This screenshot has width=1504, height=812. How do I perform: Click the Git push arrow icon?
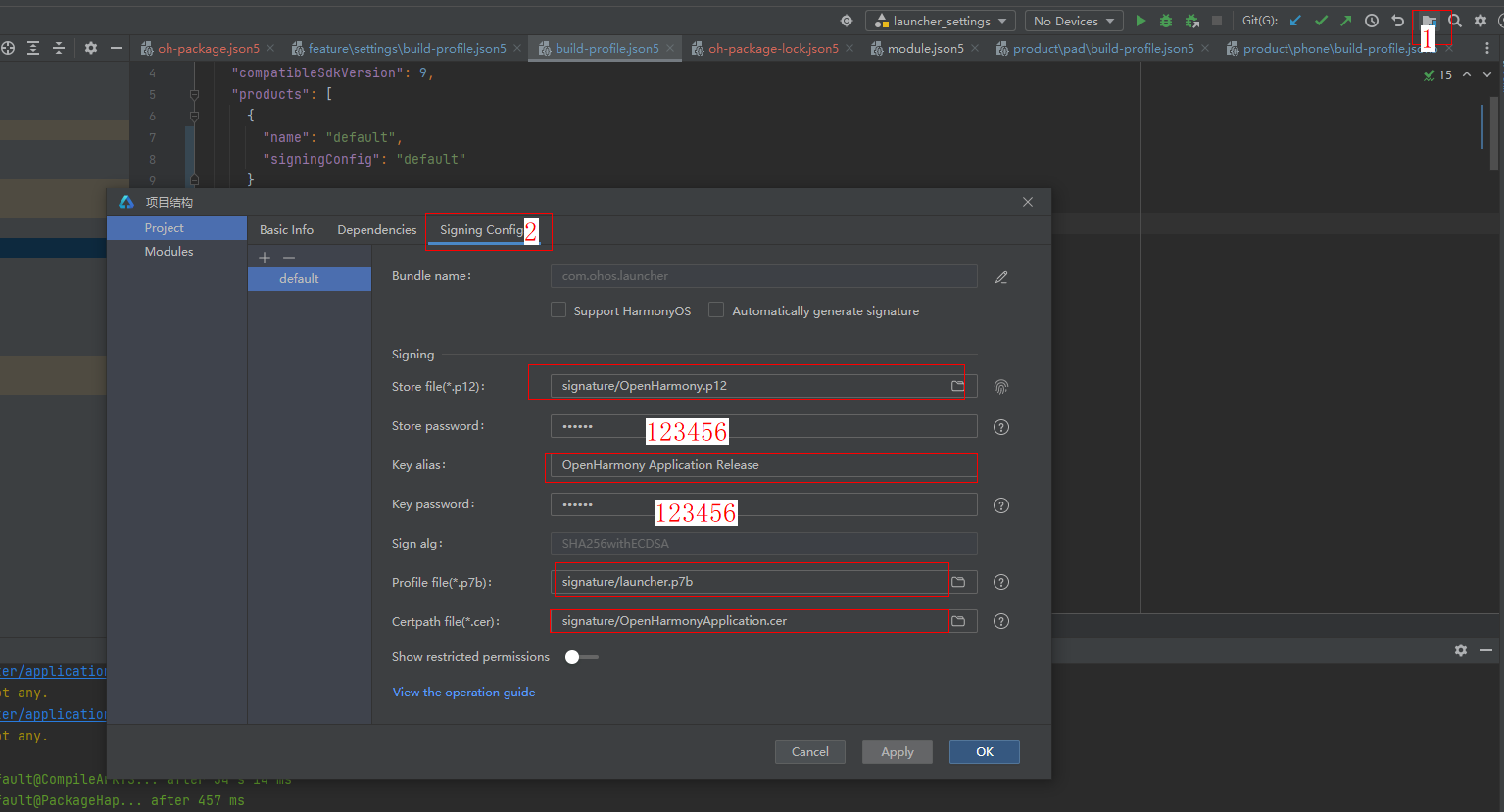pyautogui.click(x=1346, y=21)
